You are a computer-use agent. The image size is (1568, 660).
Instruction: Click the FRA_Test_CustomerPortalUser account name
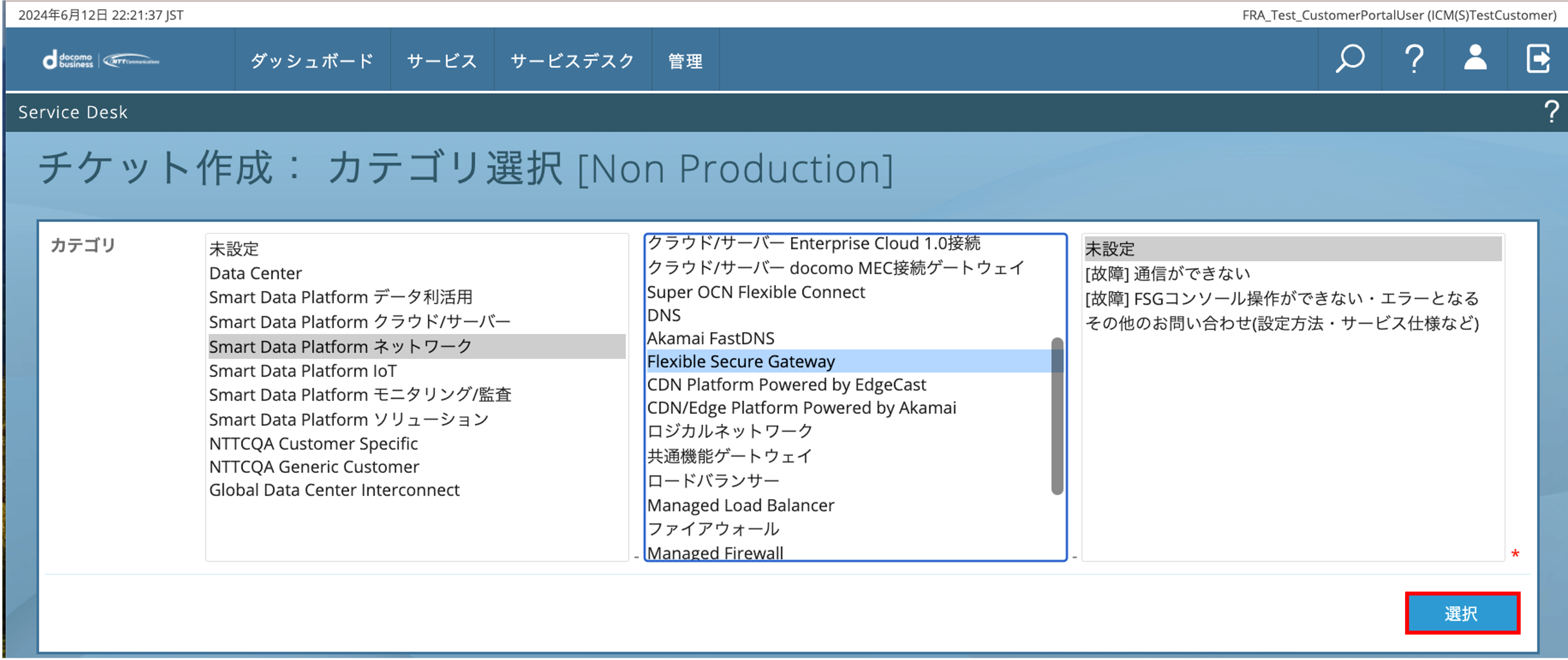click(x=1399, y=15)
